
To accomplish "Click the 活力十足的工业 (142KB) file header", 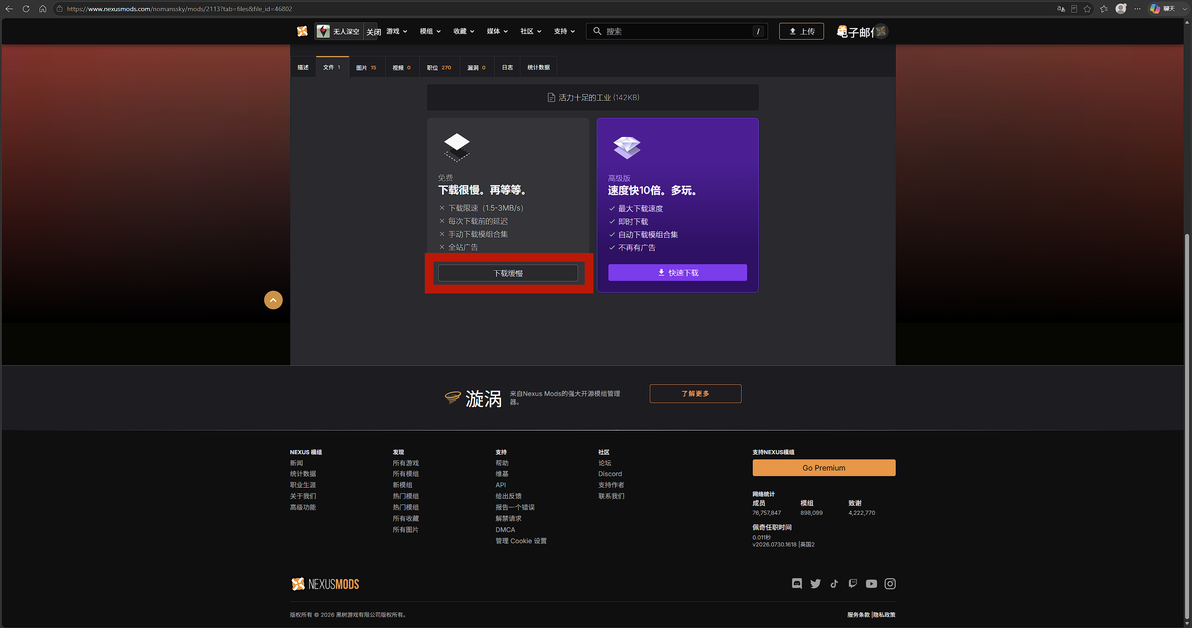I will pyautogui.click(x=593, y=97).
